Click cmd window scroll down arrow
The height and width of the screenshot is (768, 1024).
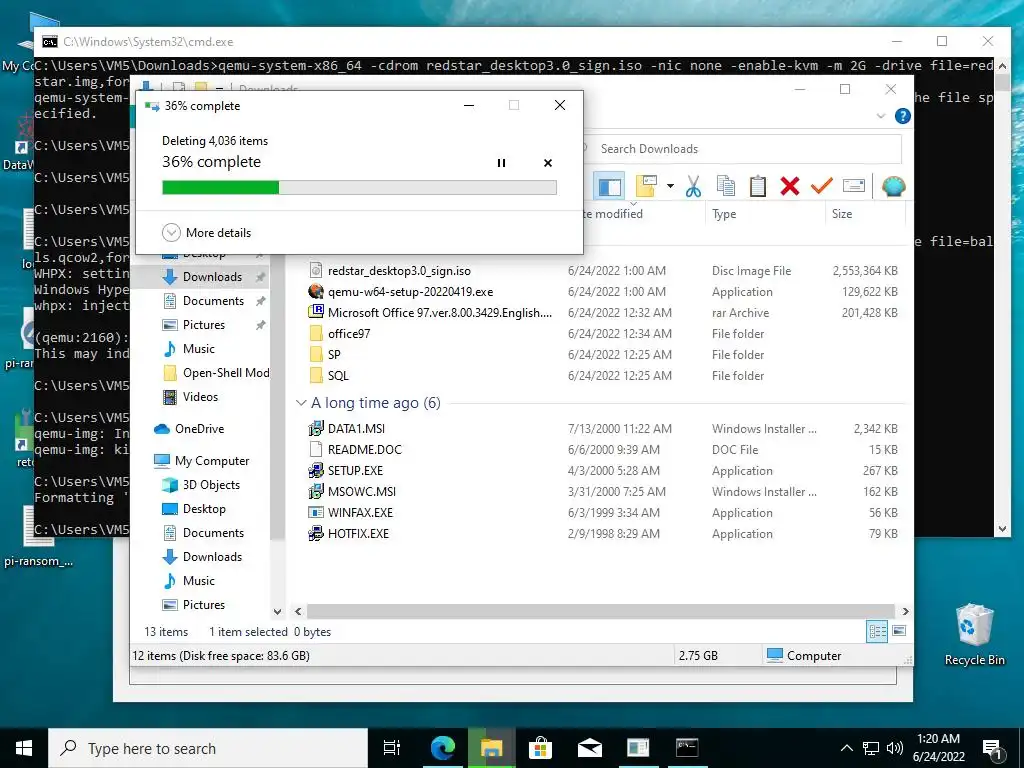click(x=1002, y=529)
